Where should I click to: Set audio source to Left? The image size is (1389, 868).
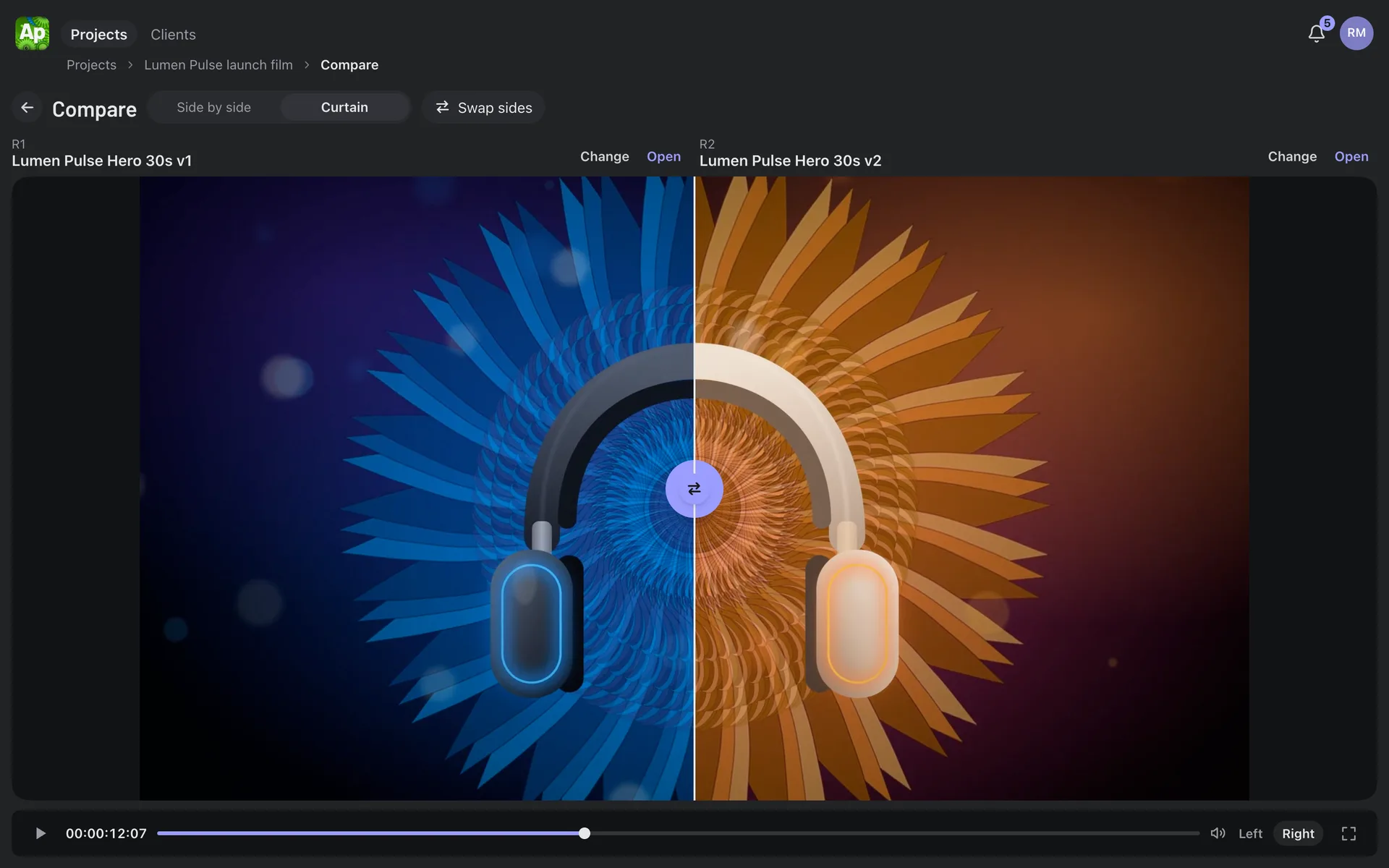pos(1250,833)
